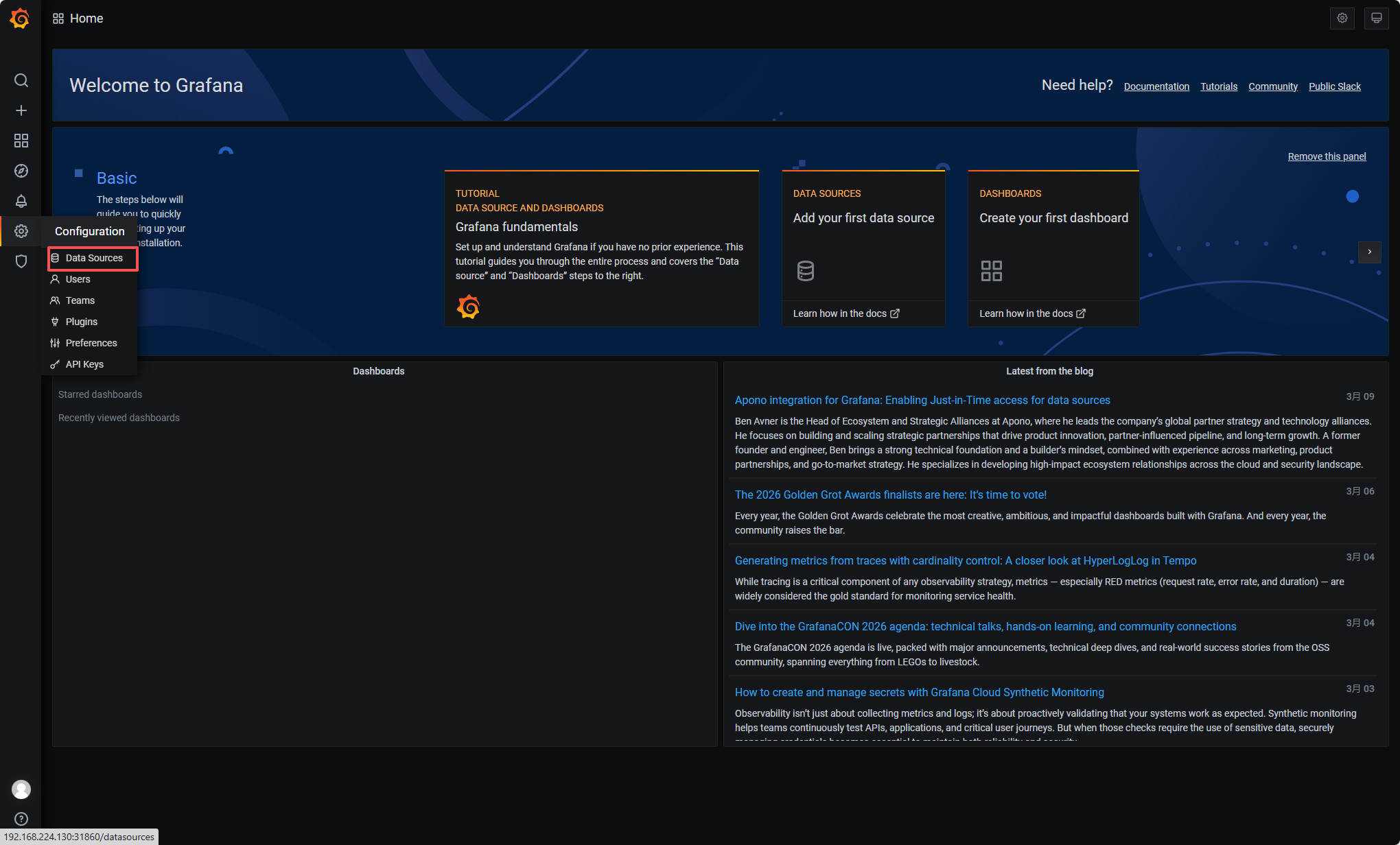Click the Server Admin shield icon
Screen dimensions: 1400x845
[21, 261]
